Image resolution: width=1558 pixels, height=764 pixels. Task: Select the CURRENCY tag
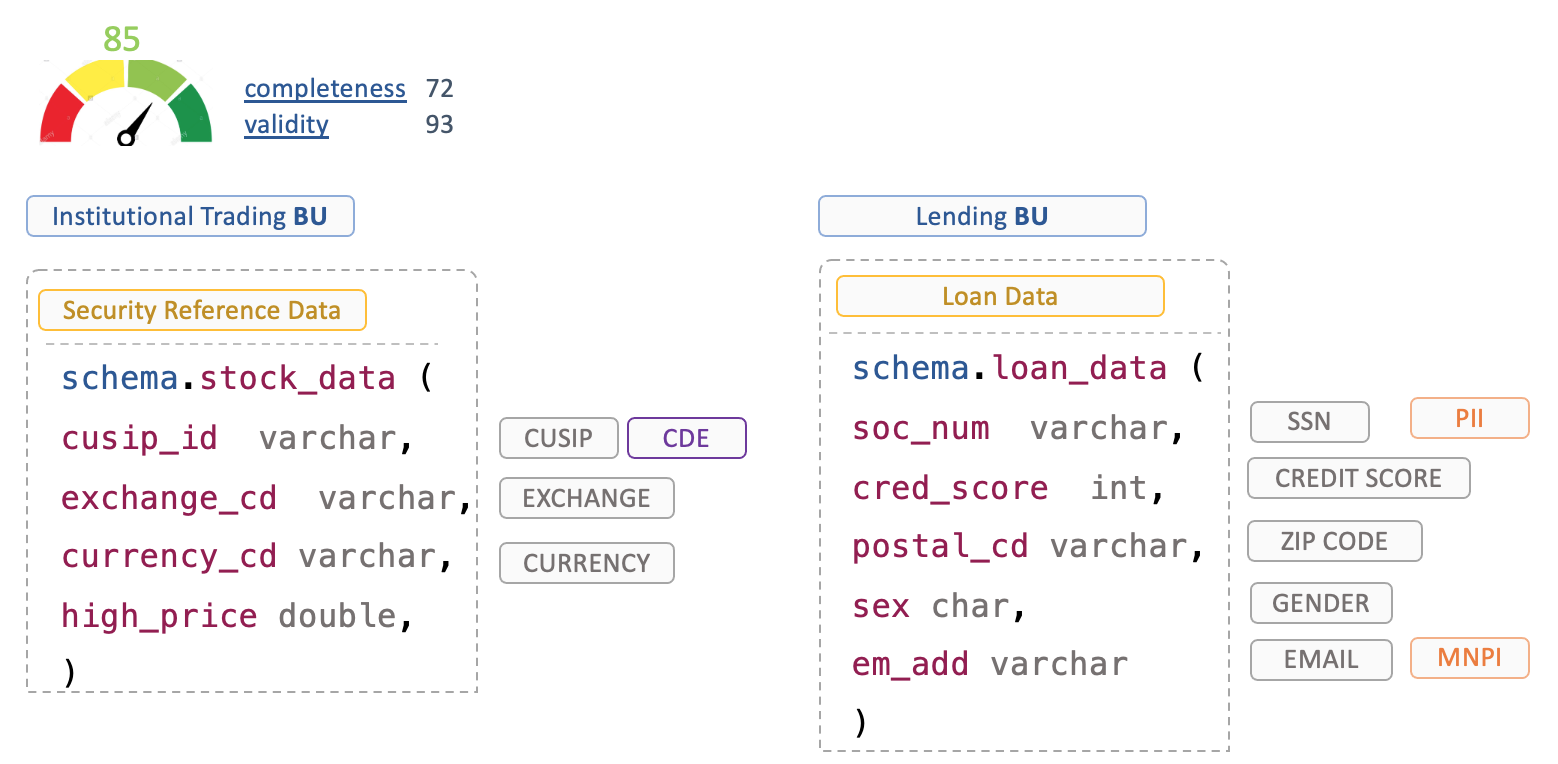(586, 563)
